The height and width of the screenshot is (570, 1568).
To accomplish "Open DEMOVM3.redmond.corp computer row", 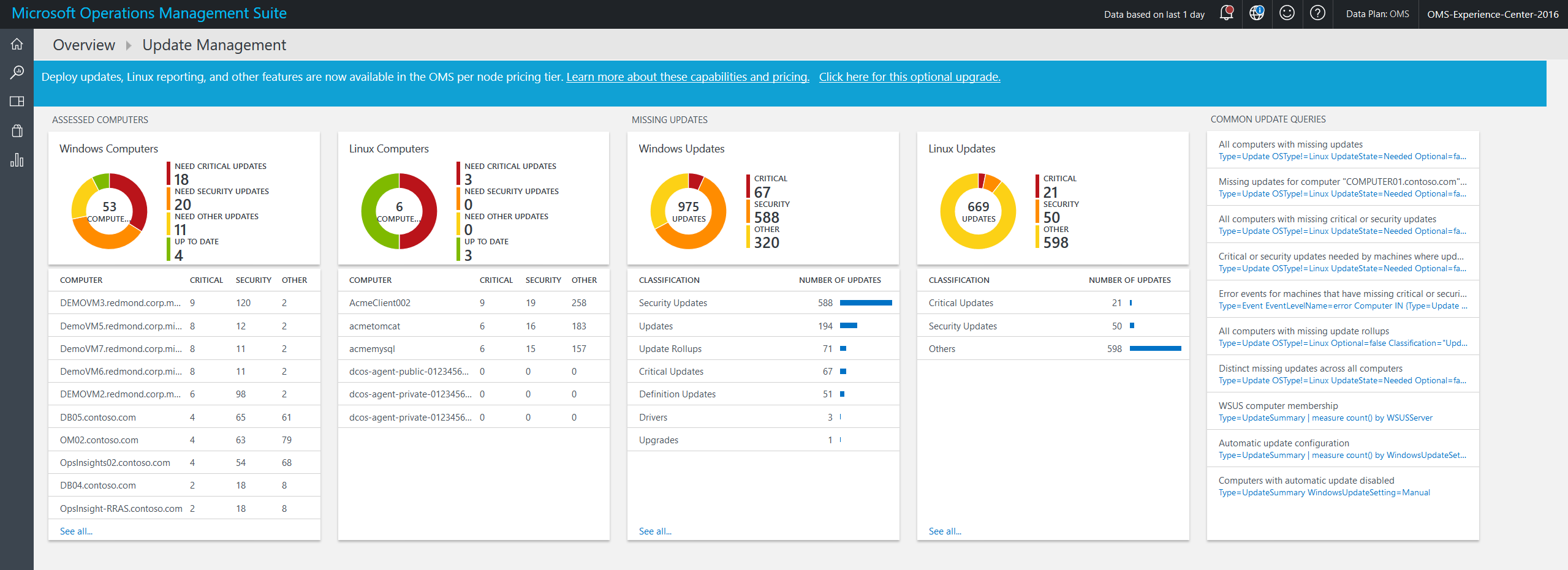I will [x=184, y=302].
